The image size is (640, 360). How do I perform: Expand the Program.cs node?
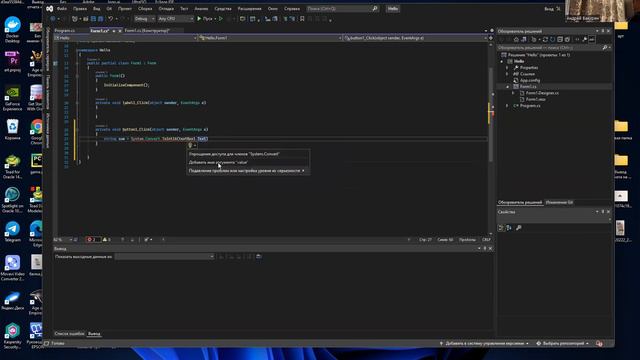pyautogui.click(x=507, y=106)
